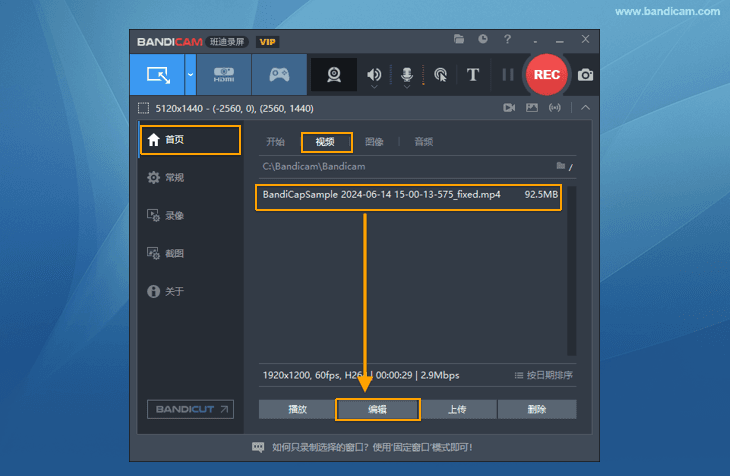730x476 pixels.
Task: Toggle the webcam overlay
Action: (334, 75)
